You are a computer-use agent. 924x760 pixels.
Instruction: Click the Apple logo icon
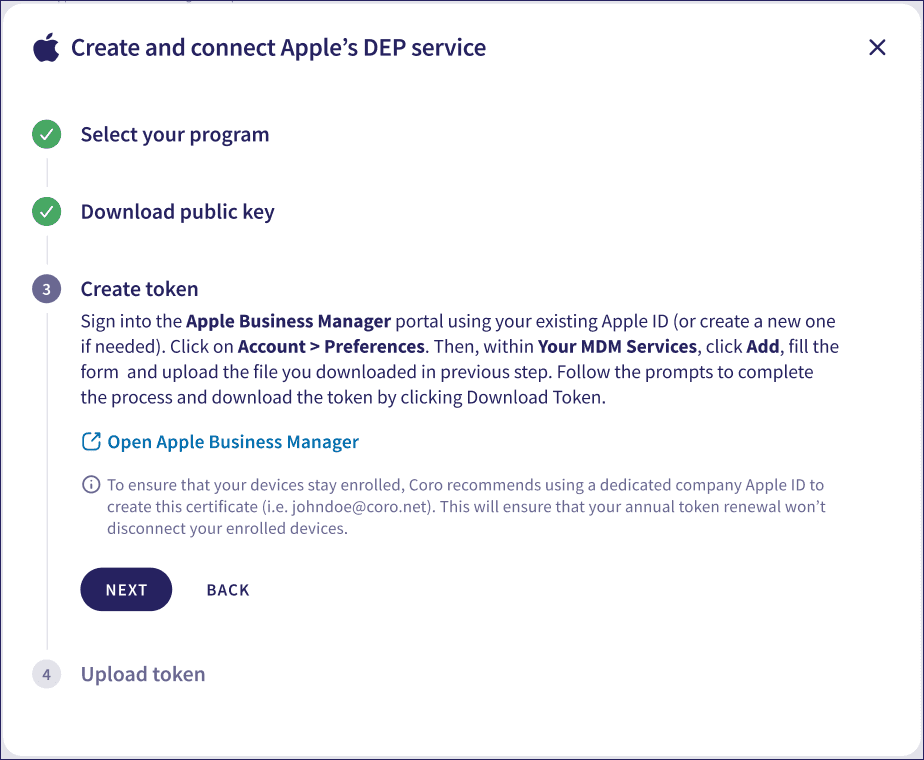tap(46, 47)
